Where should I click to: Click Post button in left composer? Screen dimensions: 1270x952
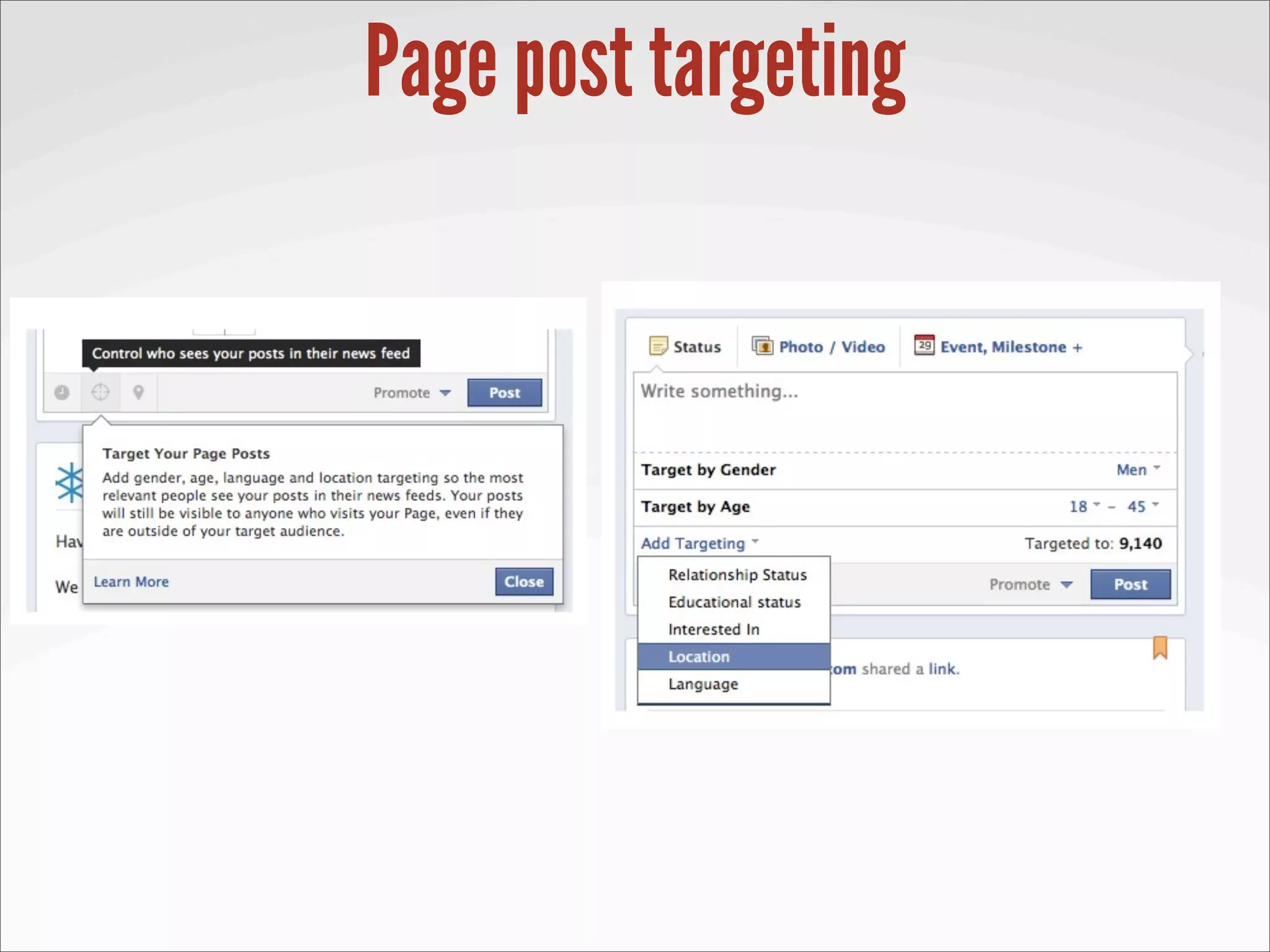(x=504, y=393)
